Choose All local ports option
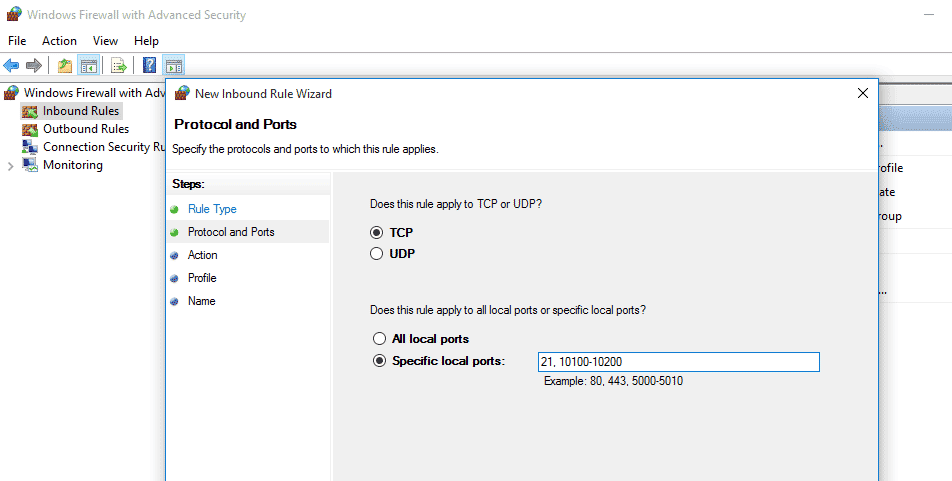Screen dimensions: 952x481 point(379,339)
